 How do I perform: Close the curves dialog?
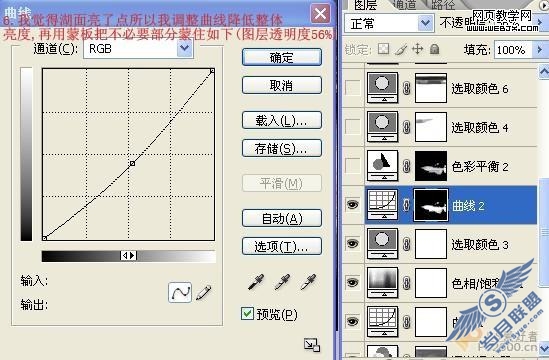[320, 14]
